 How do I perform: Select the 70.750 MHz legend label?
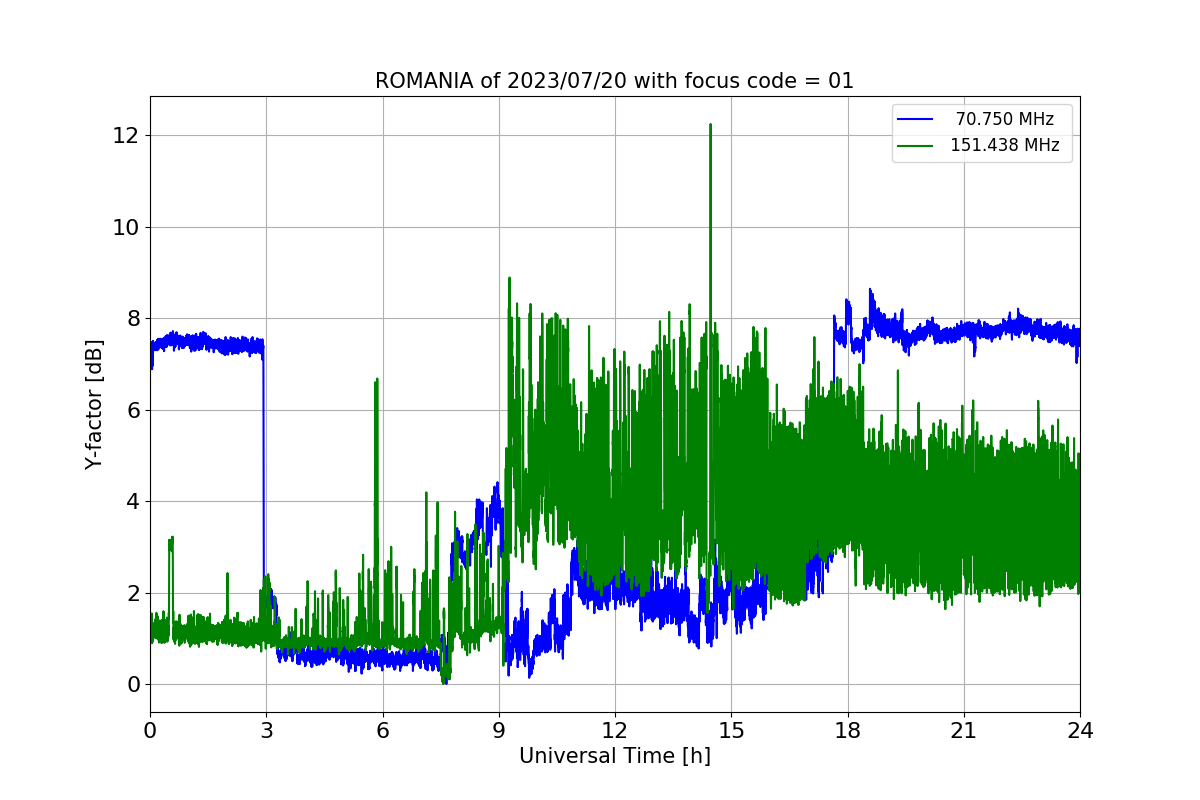1004,119
